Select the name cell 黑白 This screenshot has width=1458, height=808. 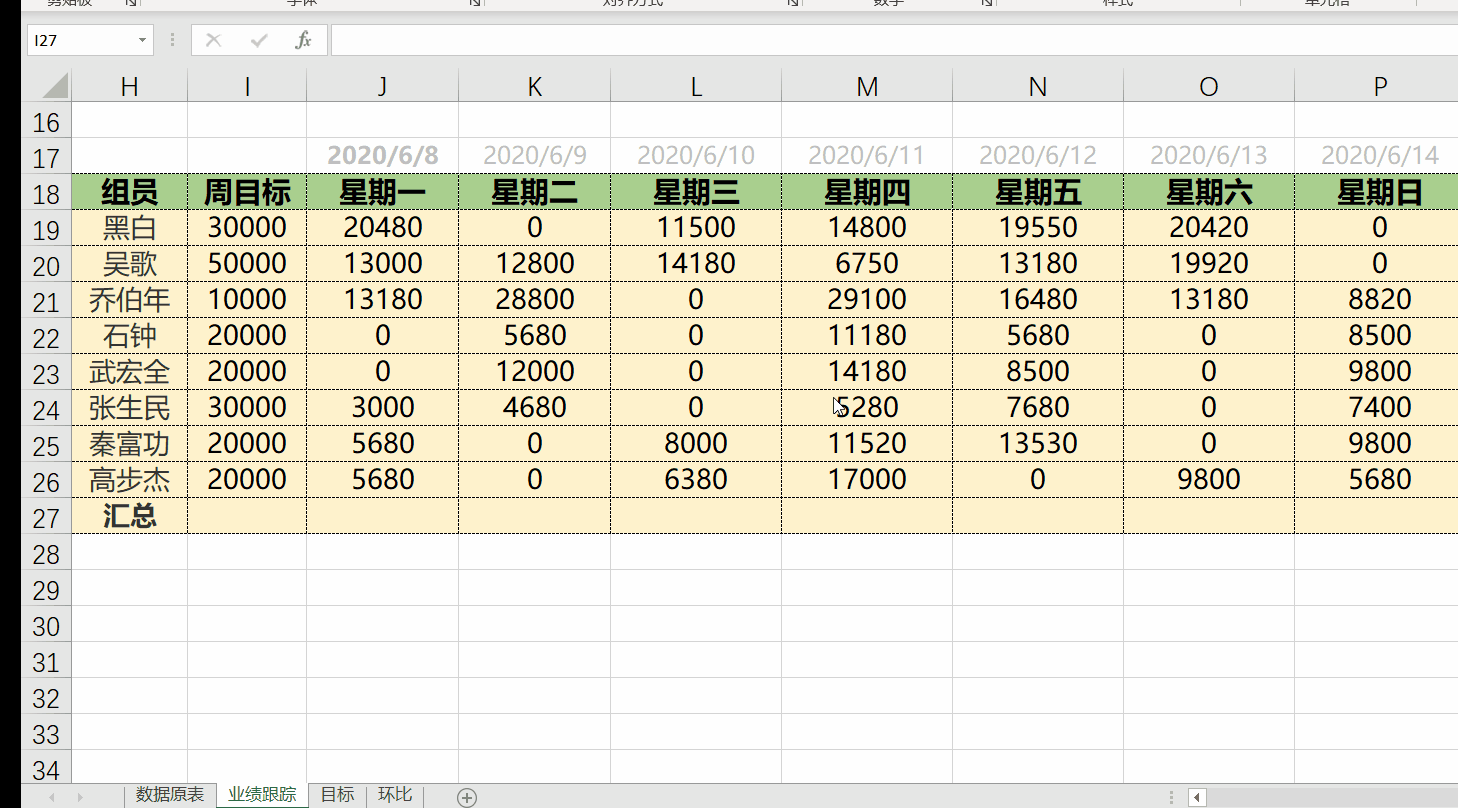(x=129, y=228)
